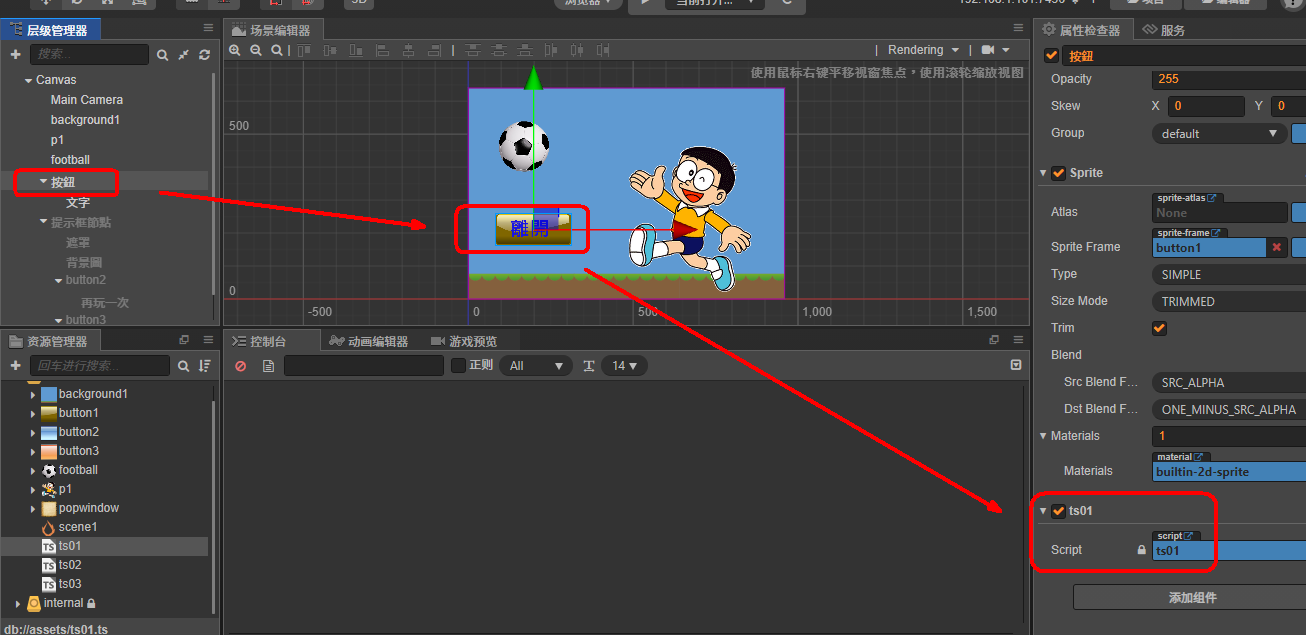Click the 添加组件 add component button
The width and height of the screenshot is (1306, 635).
[x=1193, y=598]
